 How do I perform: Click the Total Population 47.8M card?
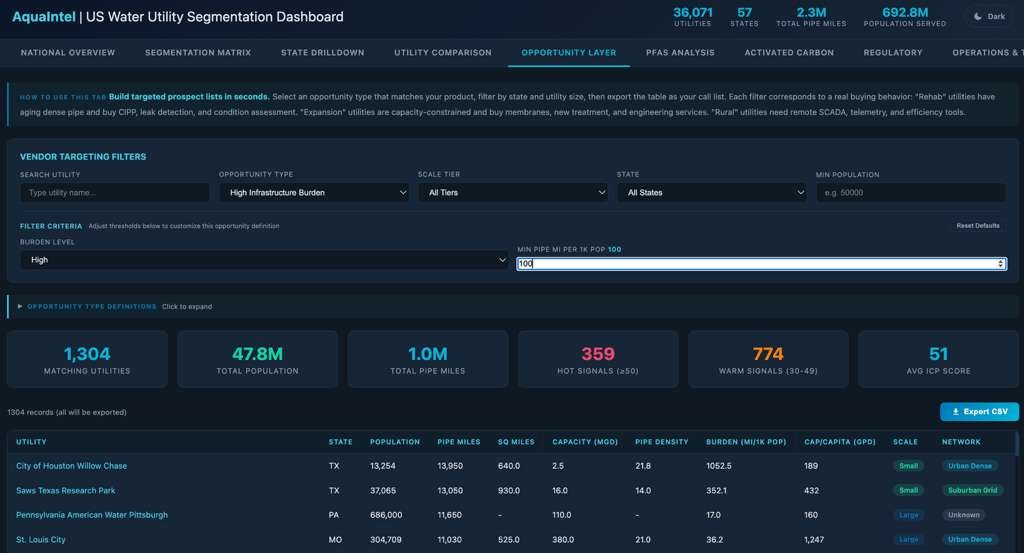(x=257, y=359)
